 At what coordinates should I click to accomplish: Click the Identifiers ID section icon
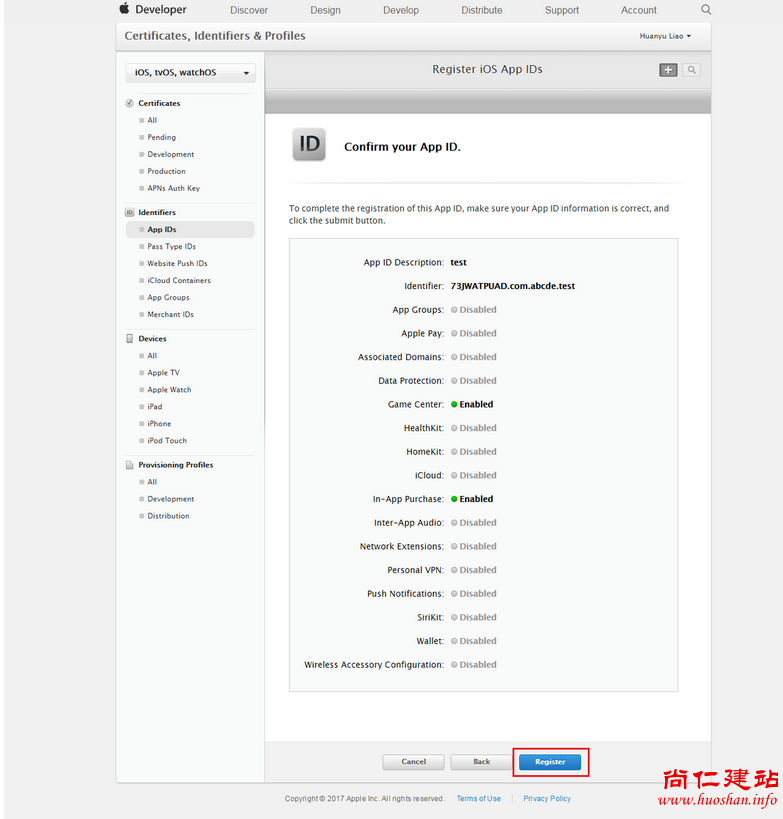130,212
